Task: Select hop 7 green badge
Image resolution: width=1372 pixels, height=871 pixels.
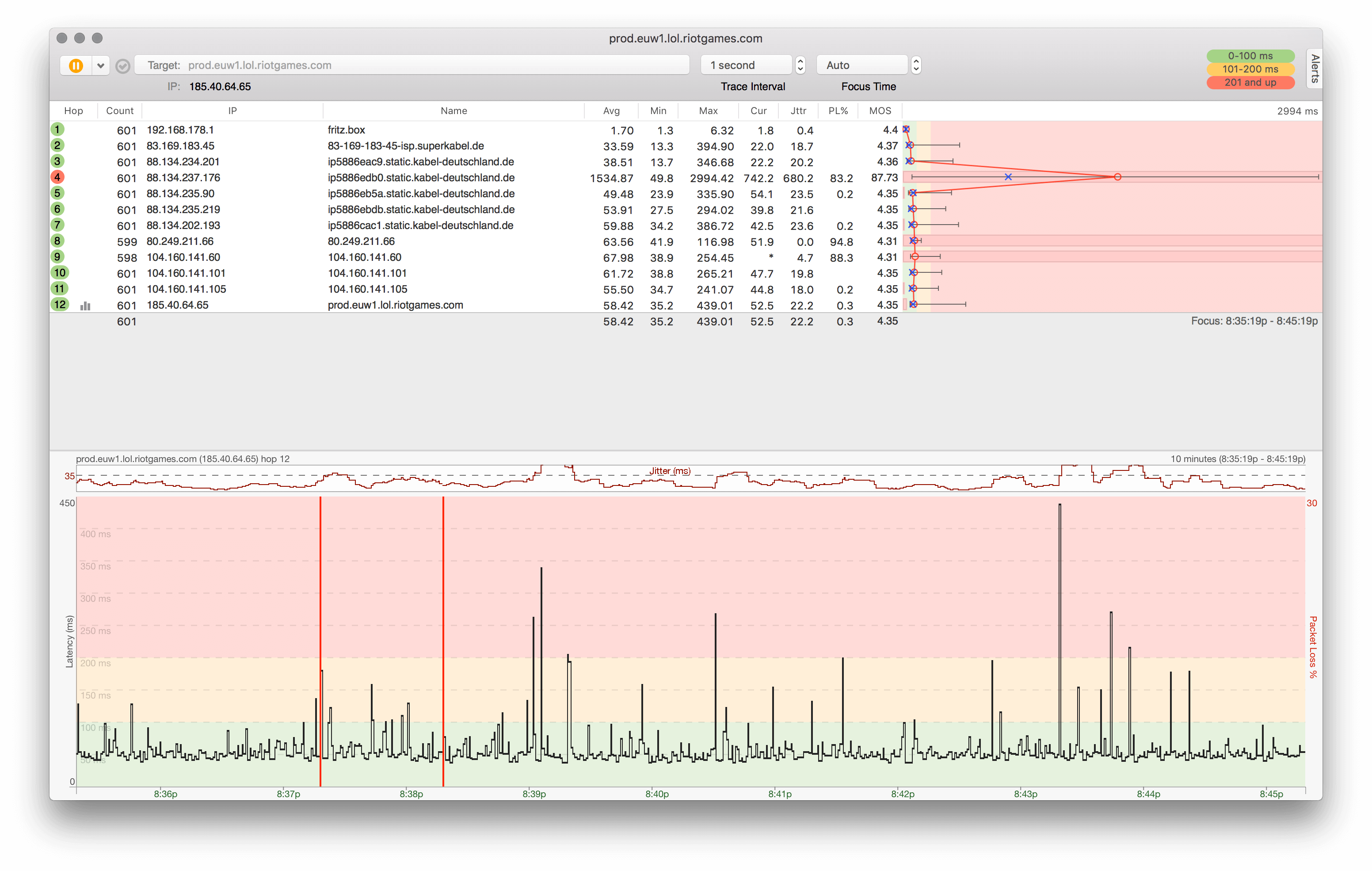Action: coord(57,225)
